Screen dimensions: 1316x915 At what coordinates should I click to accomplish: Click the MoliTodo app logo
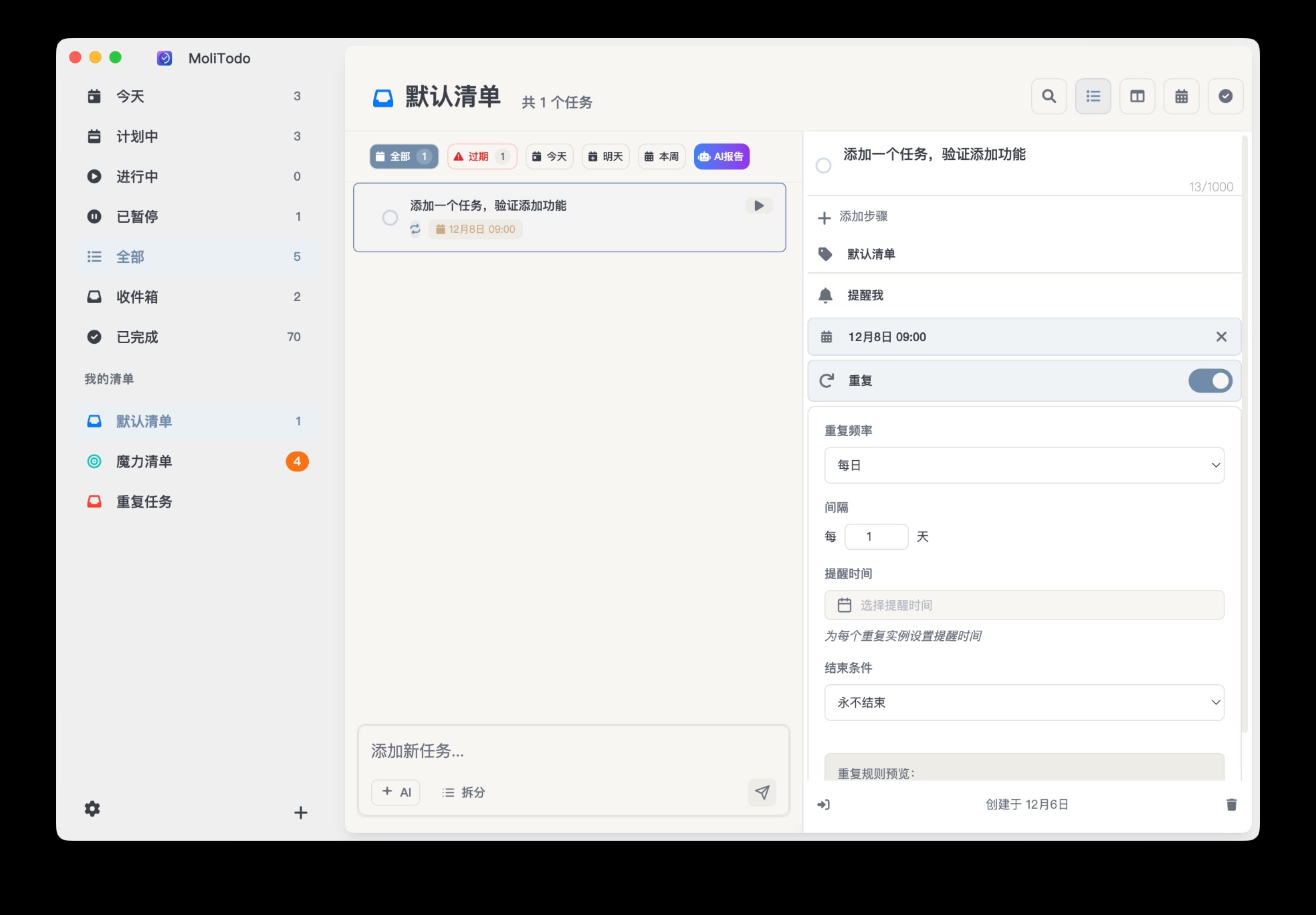(x=164, y=58)
